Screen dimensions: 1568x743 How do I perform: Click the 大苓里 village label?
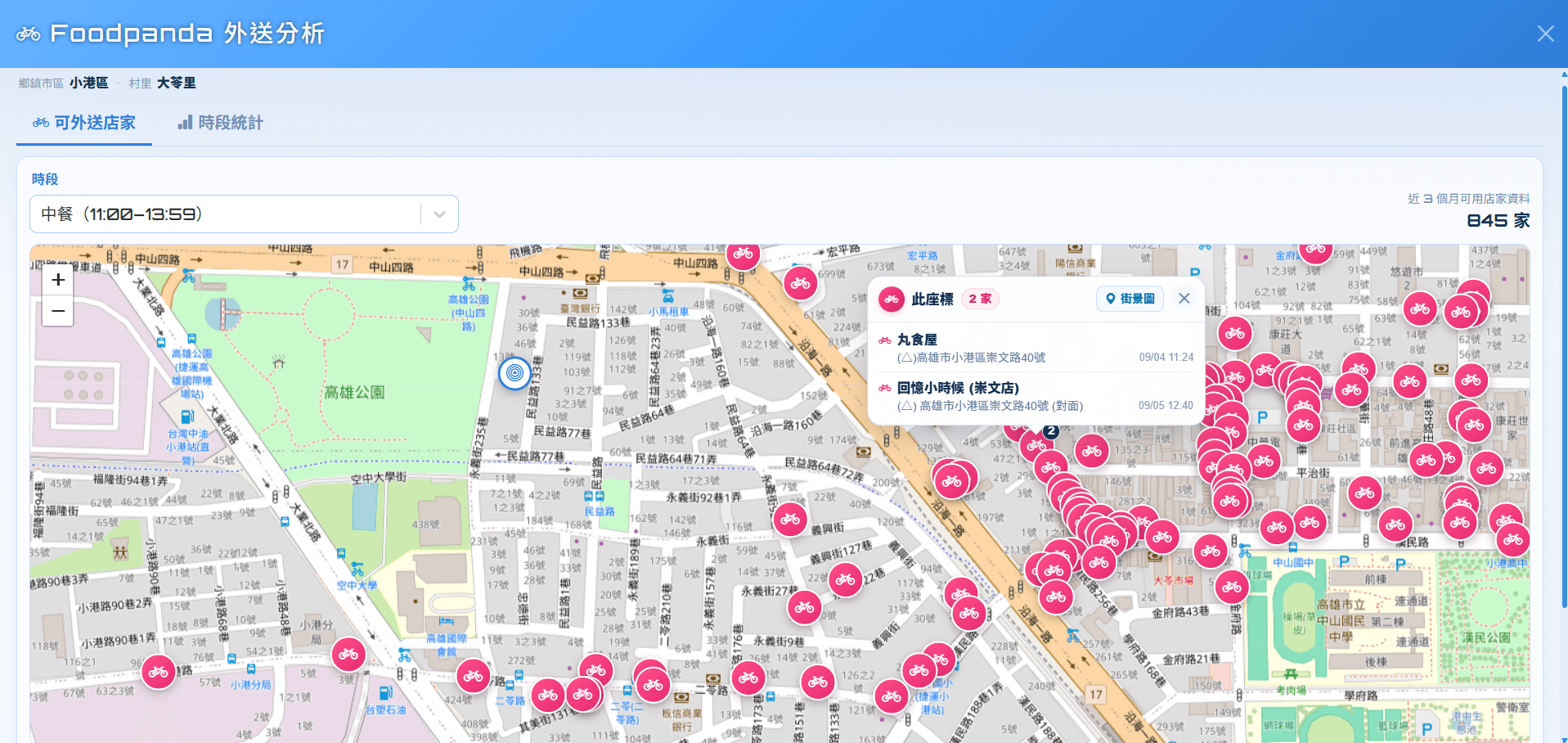176,83
